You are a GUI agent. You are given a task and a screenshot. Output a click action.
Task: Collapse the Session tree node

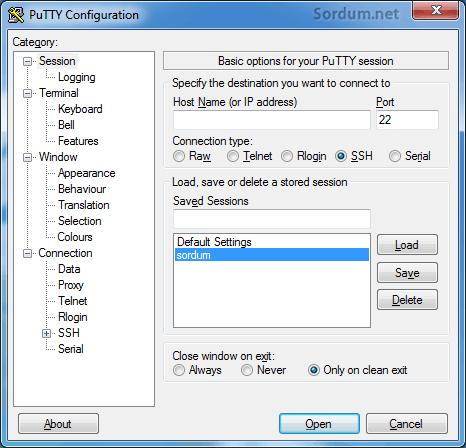pos(27,61)
